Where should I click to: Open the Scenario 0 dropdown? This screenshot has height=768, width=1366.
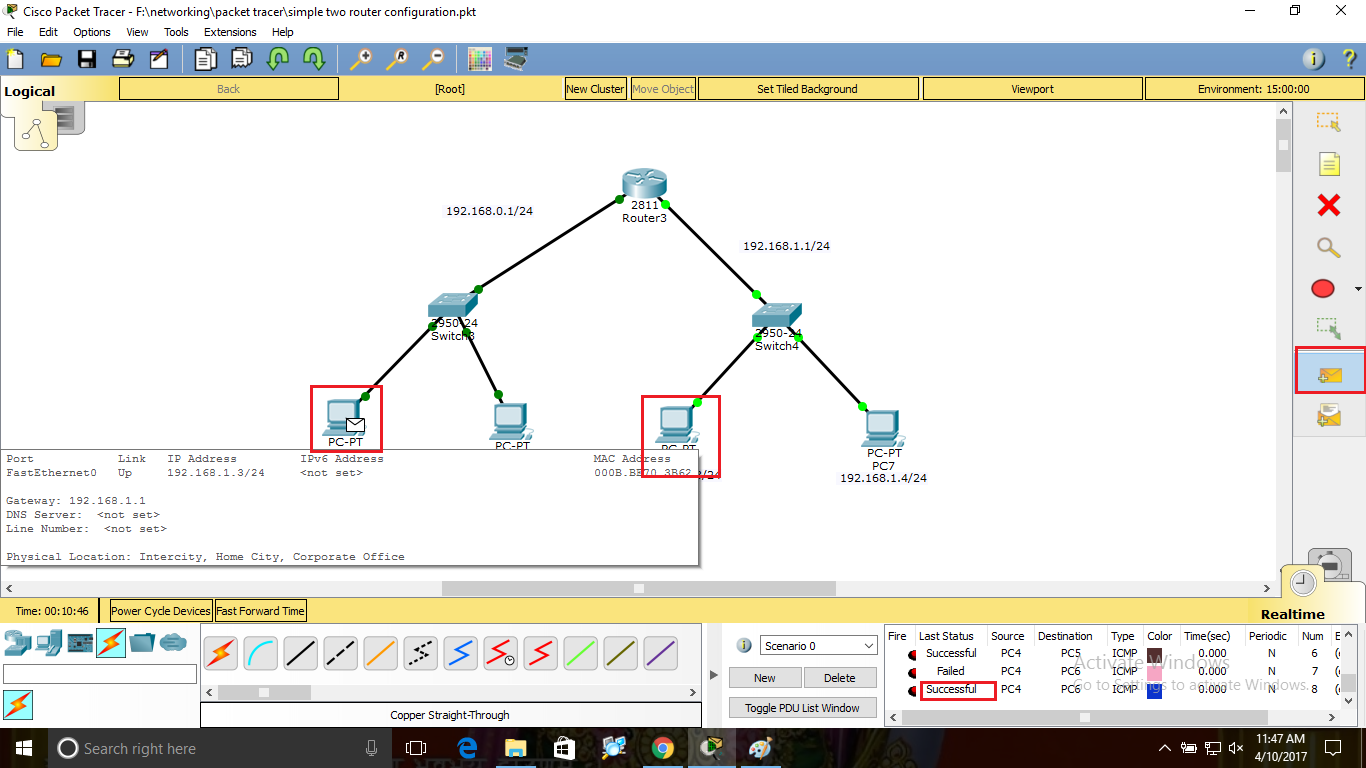click(x=818, y=645)
